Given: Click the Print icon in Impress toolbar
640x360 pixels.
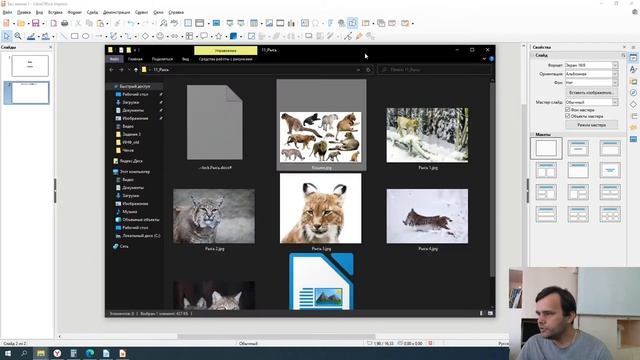Looking at the screenshot, I should coord(64,23).
